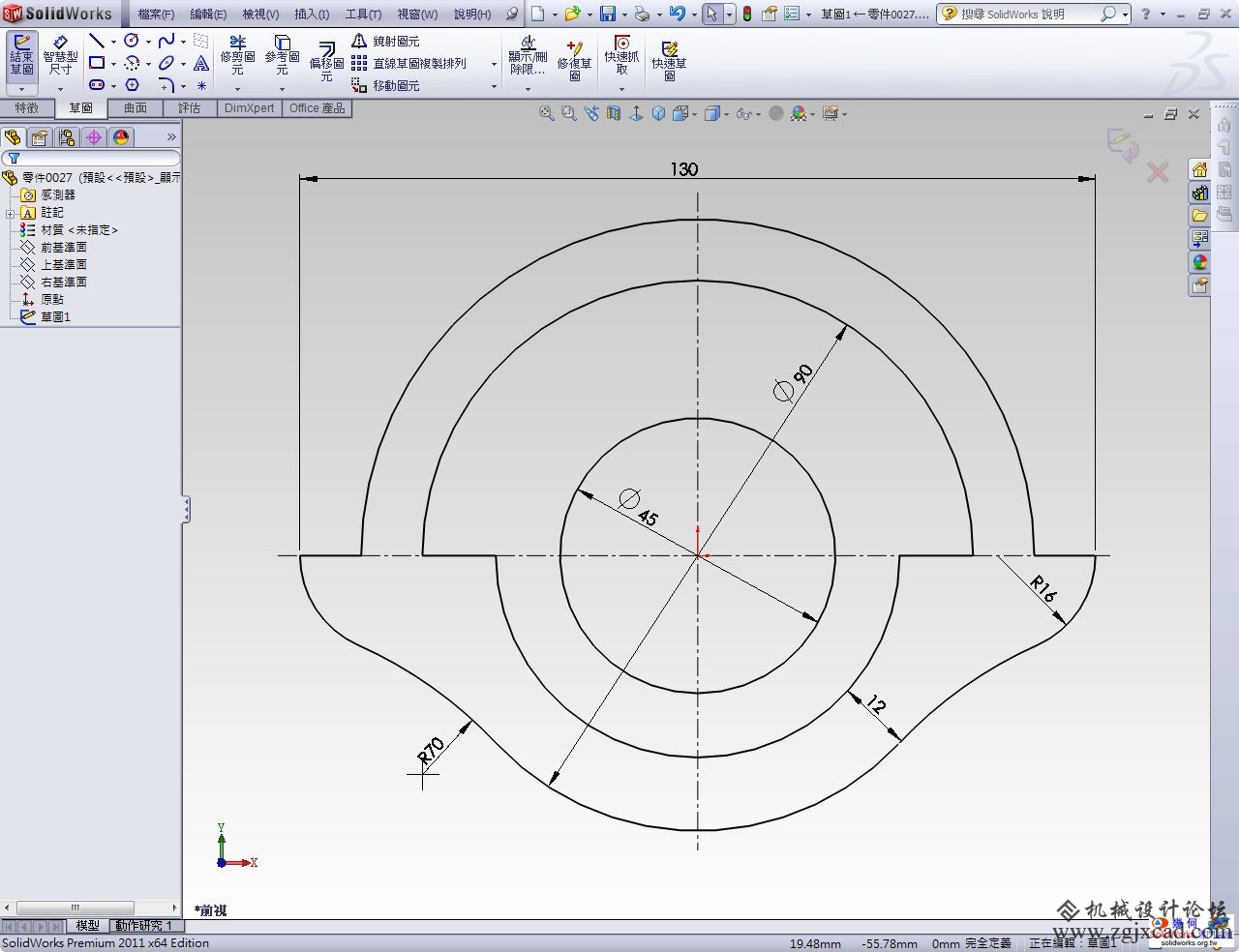Open the Line tool dropdown arrow
The image size is (1239, 952).
point(112,42)
